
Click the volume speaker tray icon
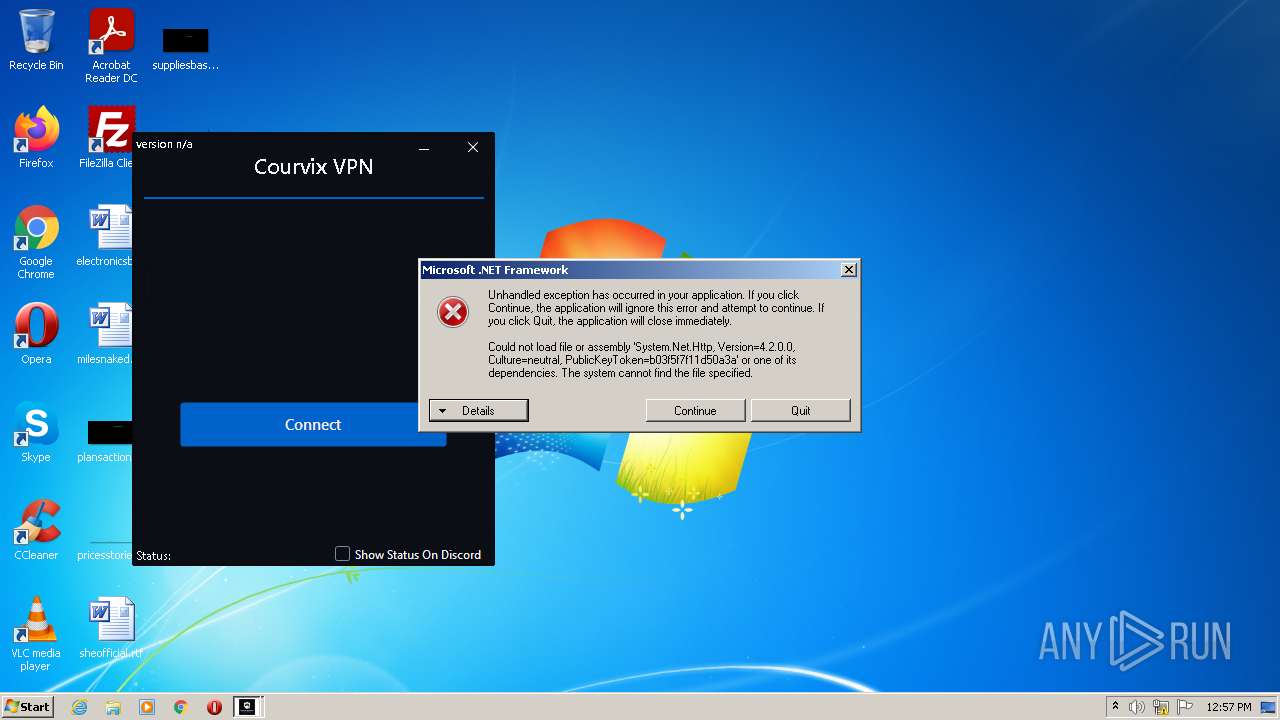[x=1137, y=707]
